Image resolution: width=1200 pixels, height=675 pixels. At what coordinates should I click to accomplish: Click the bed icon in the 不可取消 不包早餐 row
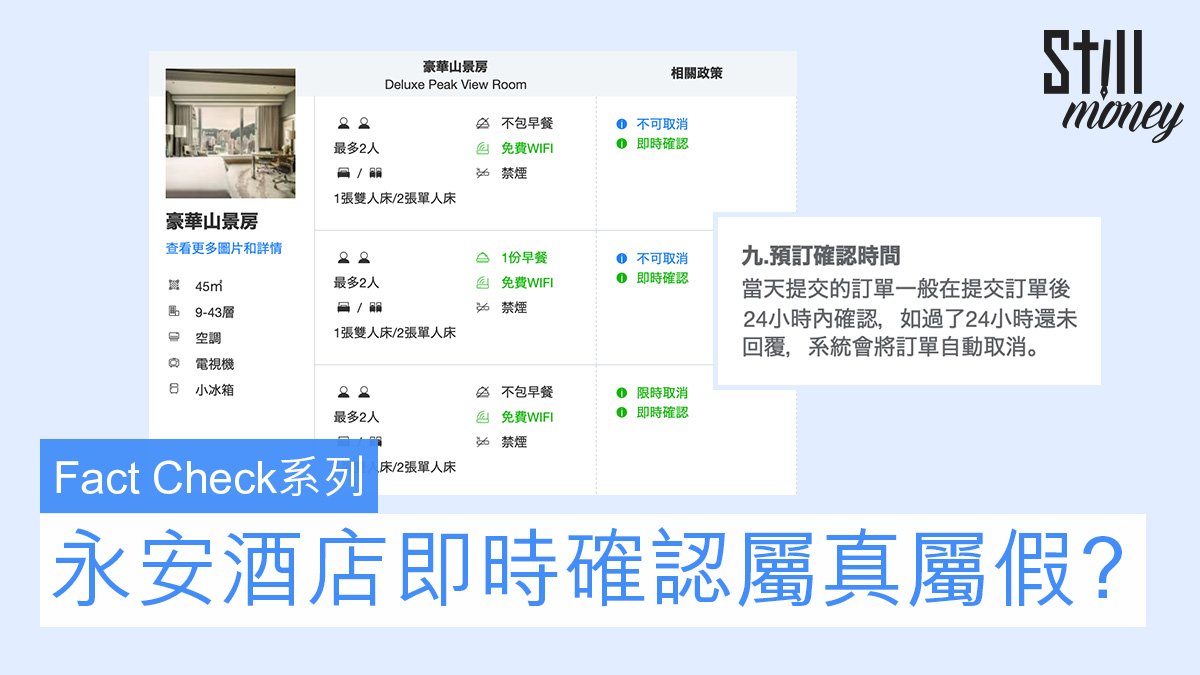click(x=359, y=173)
